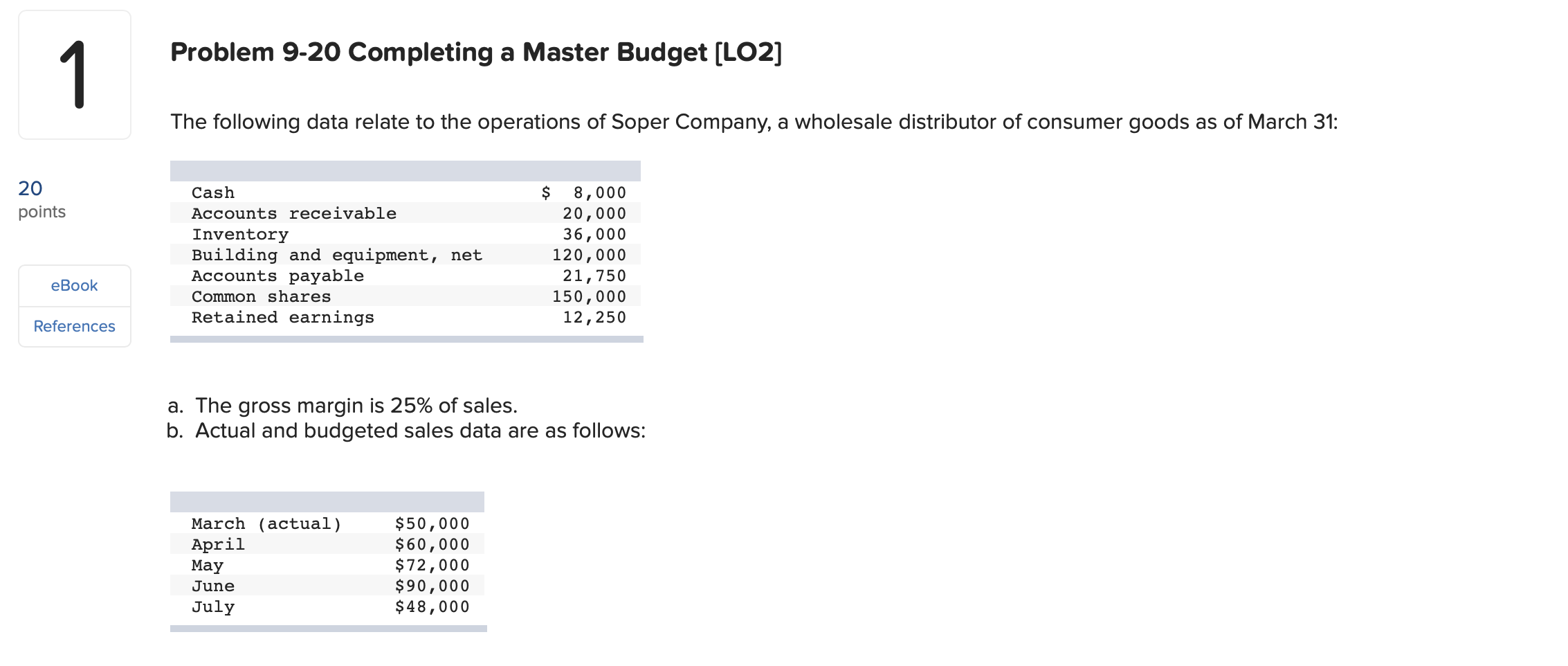Select the Cash row showing $8,000
Viewport: 1568px width, 666px height.
pyautogui.click(x=408, y=192)
